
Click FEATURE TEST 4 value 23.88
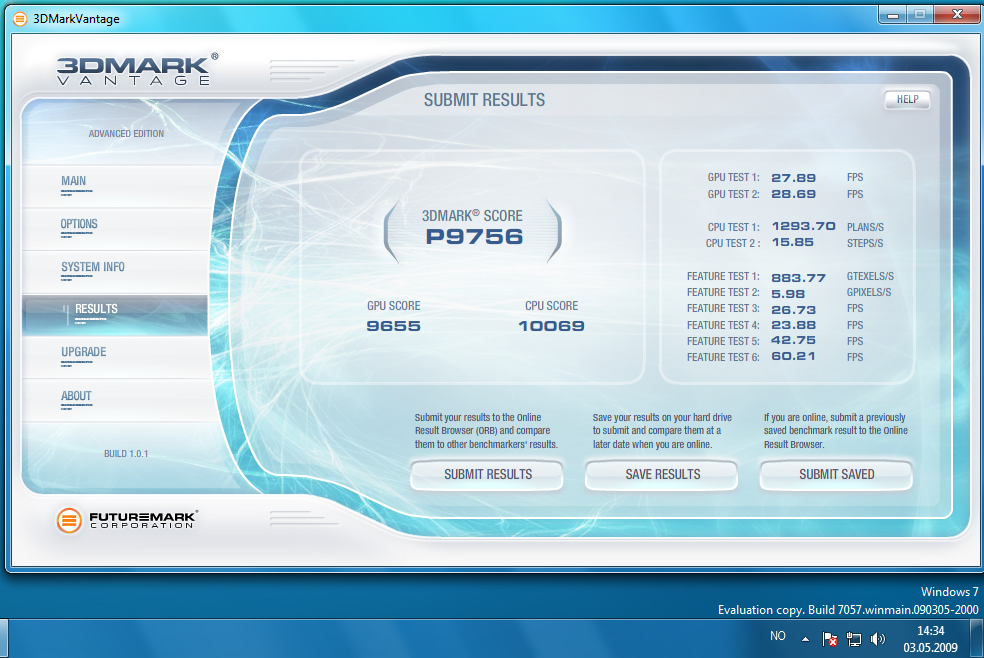(793, 325)
